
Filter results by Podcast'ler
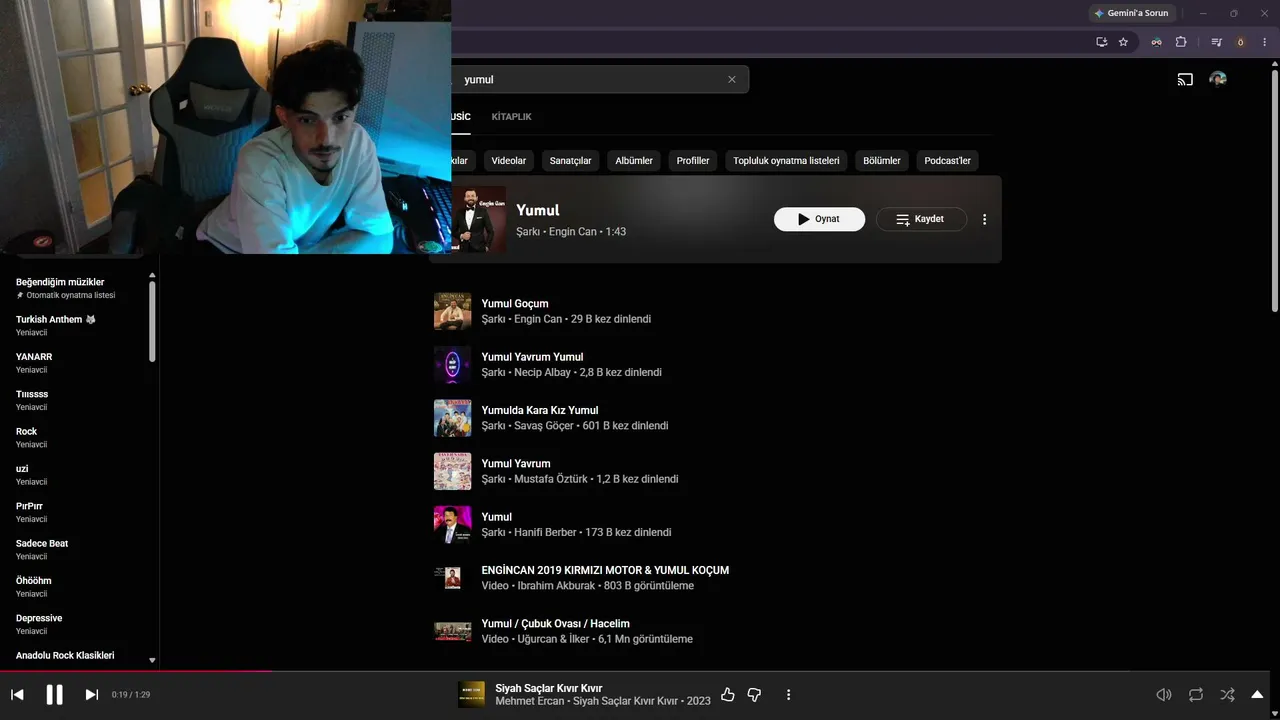pyautogui.click(x=947, y=160)
